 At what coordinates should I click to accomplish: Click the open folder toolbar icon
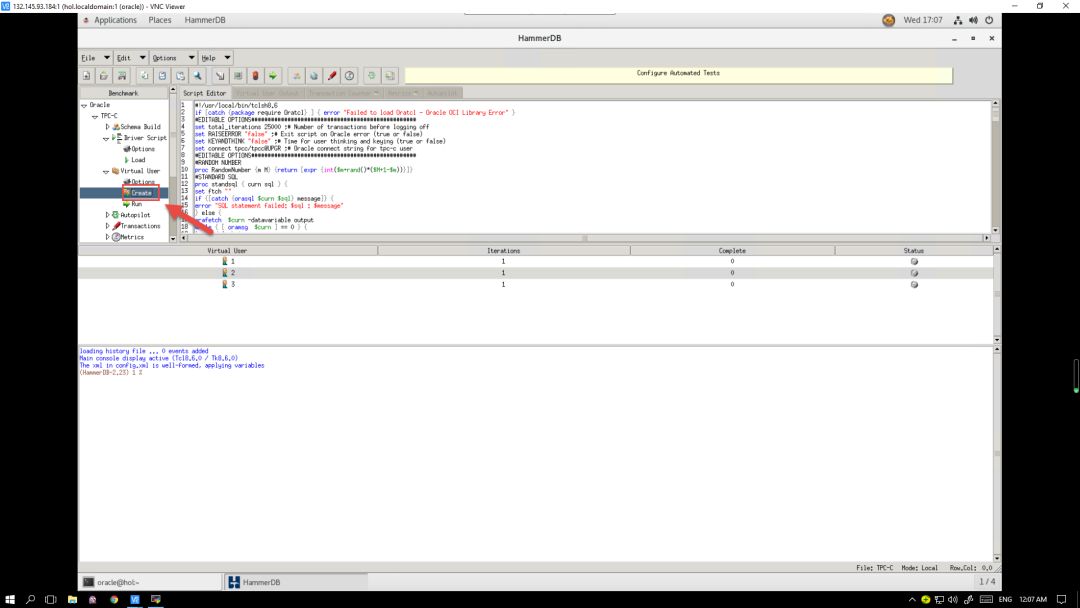[104, 75]
